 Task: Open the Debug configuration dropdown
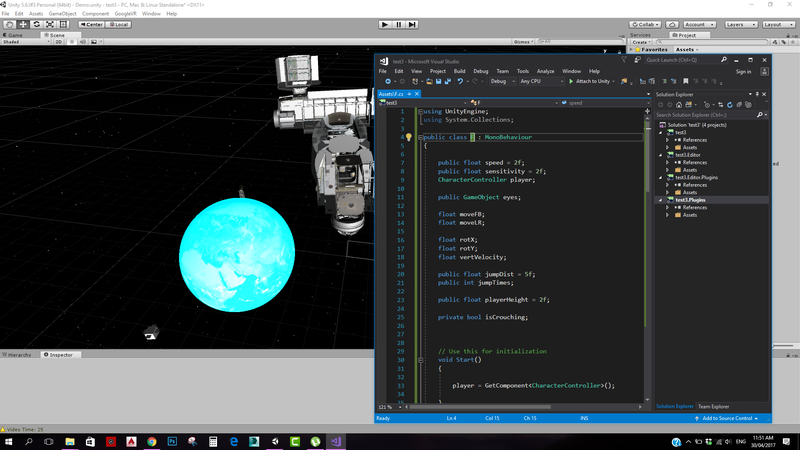500,82
